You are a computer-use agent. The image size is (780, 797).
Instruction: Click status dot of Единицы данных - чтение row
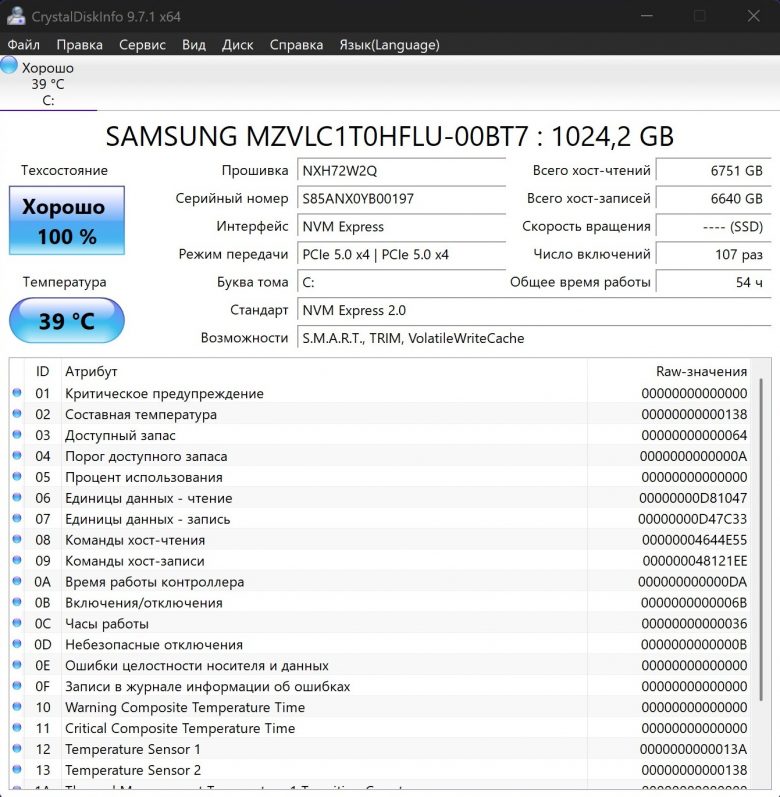point(17,497)
